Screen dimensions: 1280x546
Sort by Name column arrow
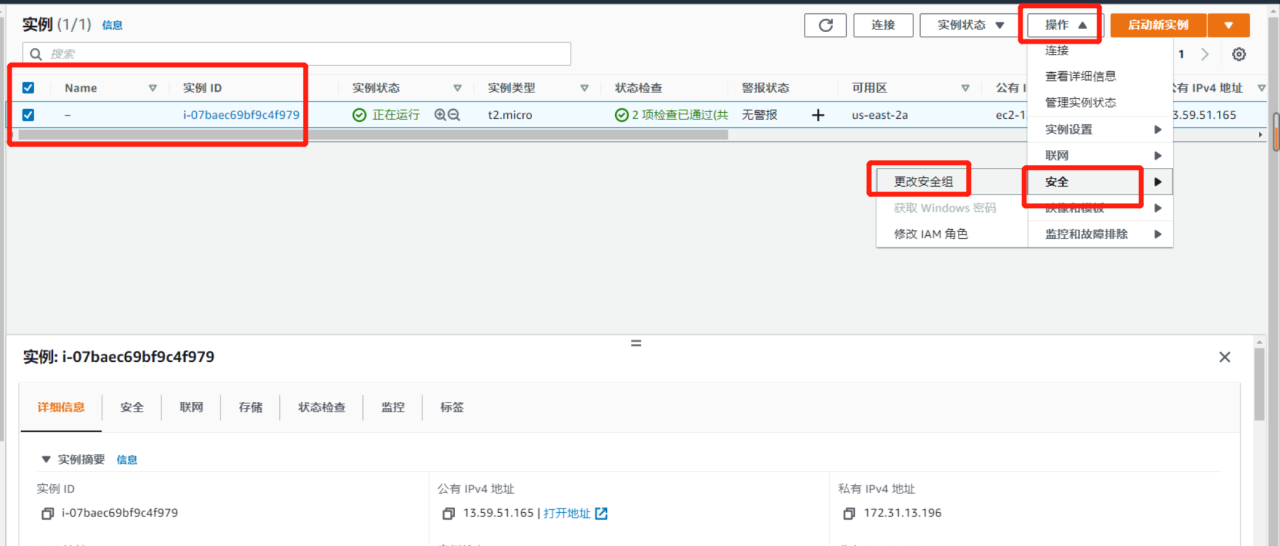coord(153,88)
